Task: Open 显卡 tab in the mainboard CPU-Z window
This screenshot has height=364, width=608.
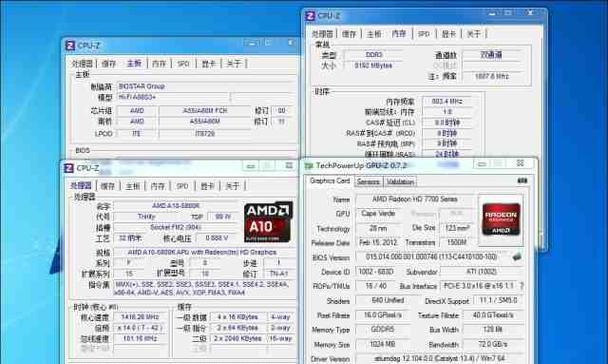Action: (x=209, y=64)
